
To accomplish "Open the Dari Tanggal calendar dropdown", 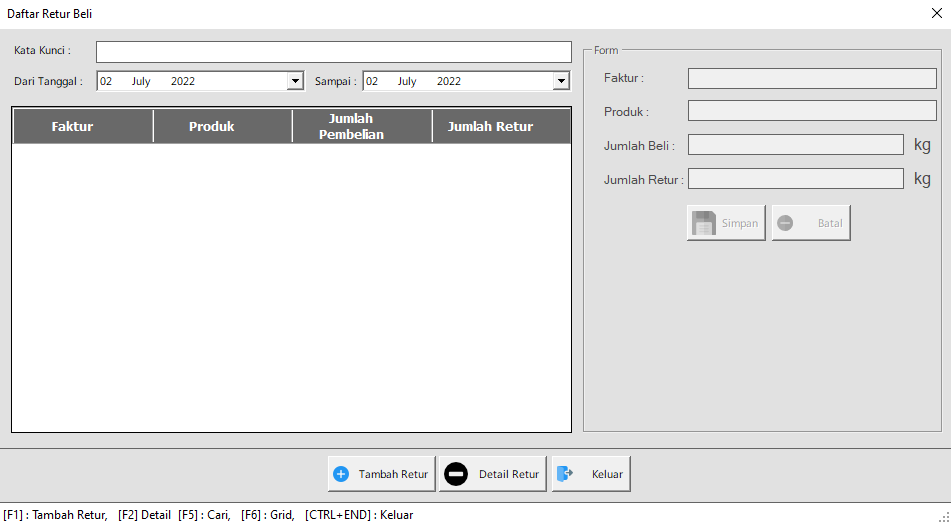I will click(x=295, y=81).
